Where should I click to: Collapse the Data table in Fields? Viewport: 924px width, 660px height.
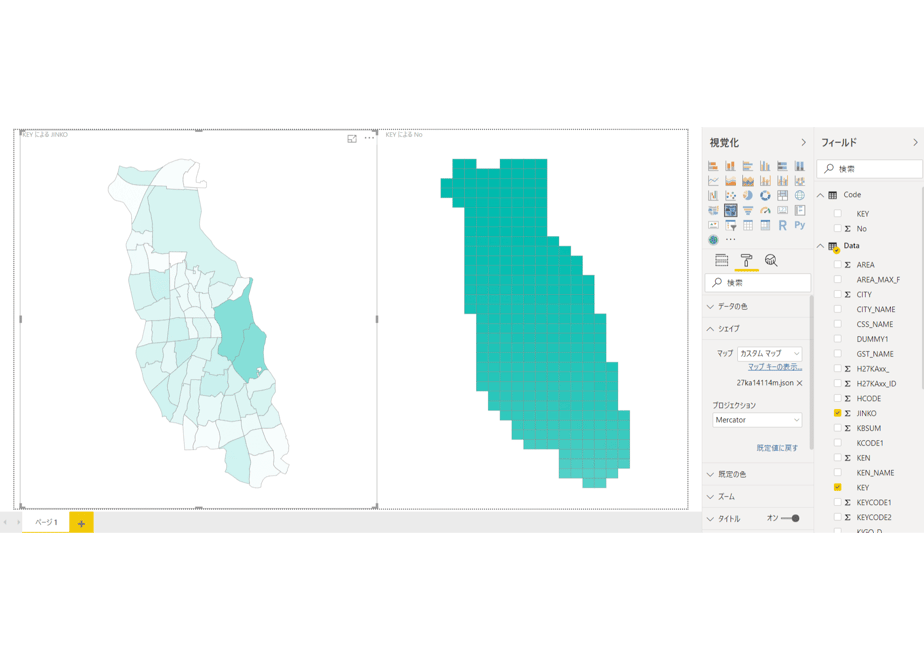pyautogui.click(x=820, y=246)
